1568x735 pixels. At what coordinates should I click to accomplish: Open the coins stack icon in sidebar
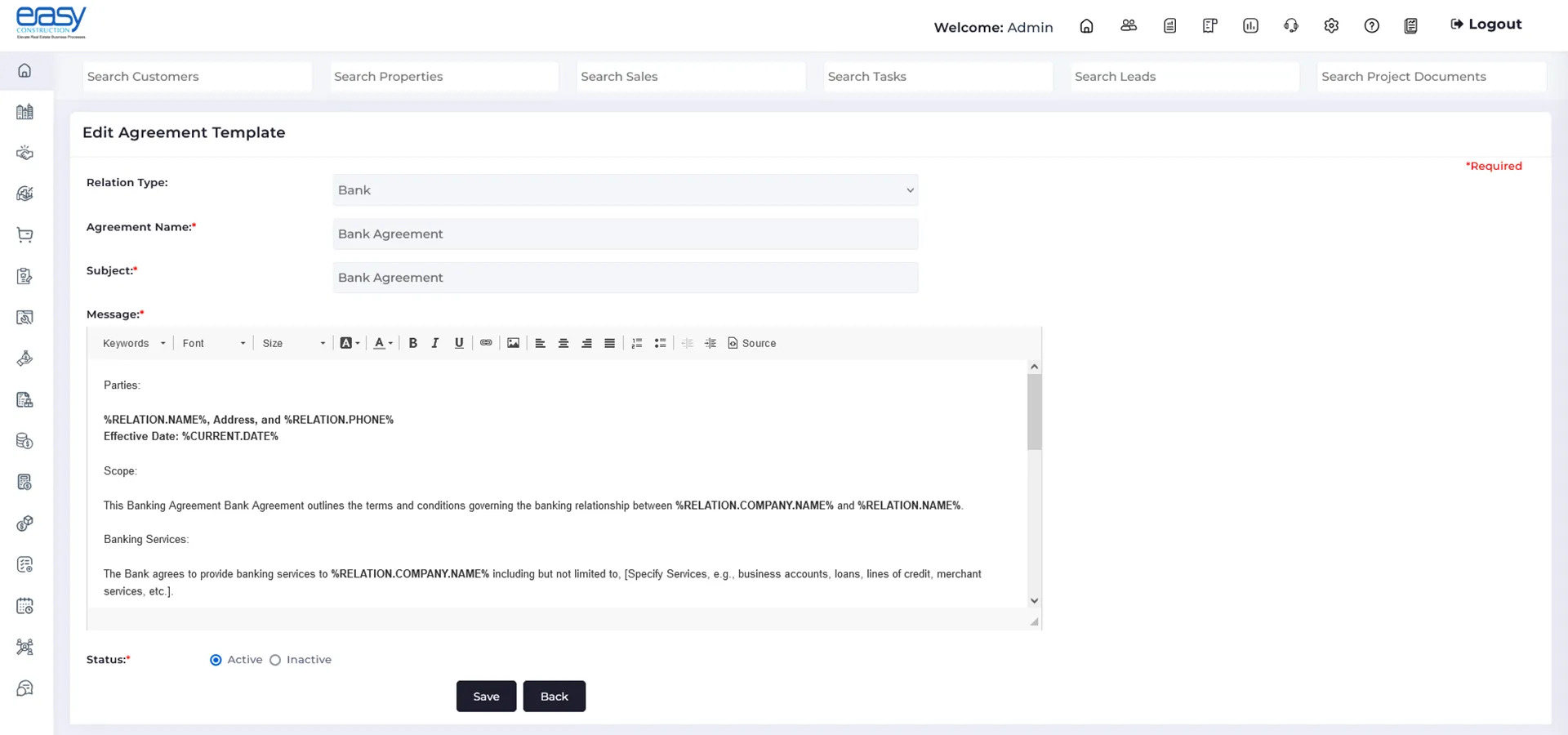point(24,441)
